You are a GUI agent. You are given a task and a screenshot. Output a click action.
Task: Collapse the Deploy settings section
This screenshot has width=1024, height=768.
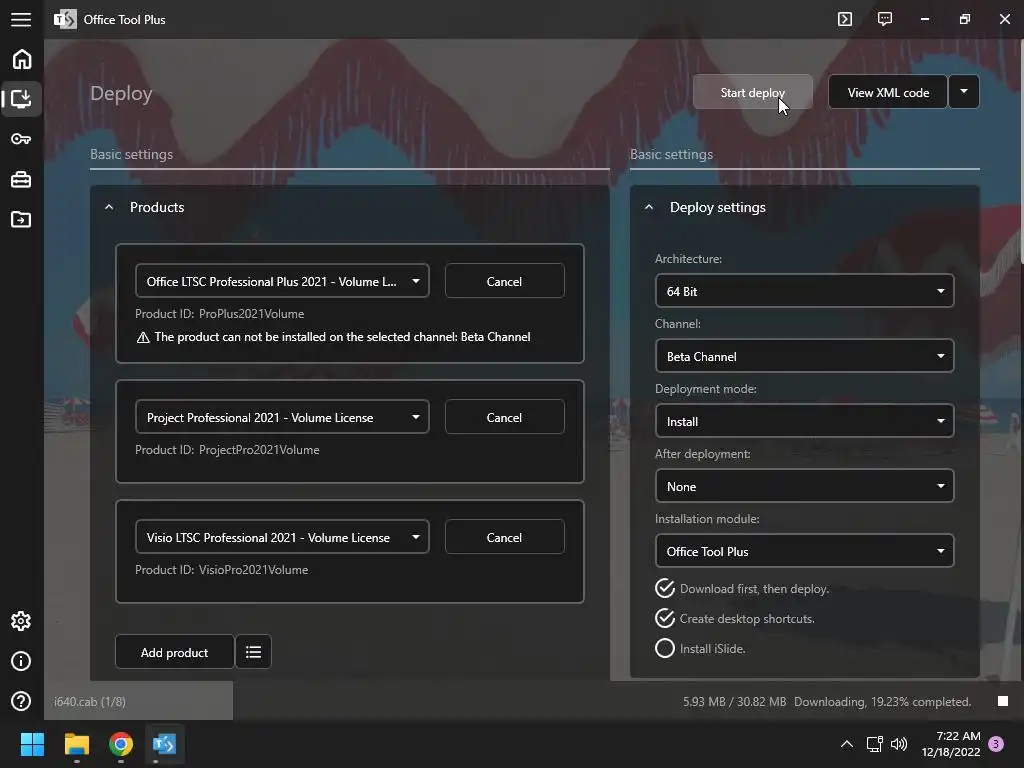pyautogui.click(x=648, y=207)
